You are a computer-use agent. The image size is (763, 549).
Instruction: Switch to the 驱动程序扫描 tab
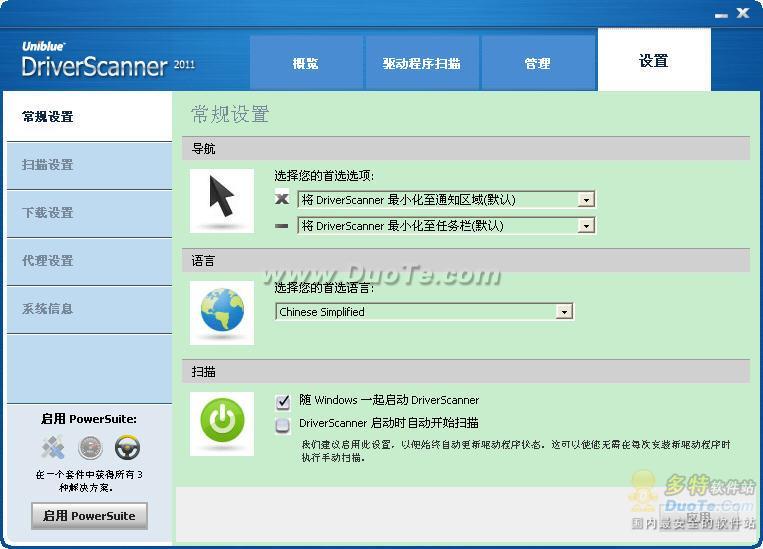coord(422,63)
